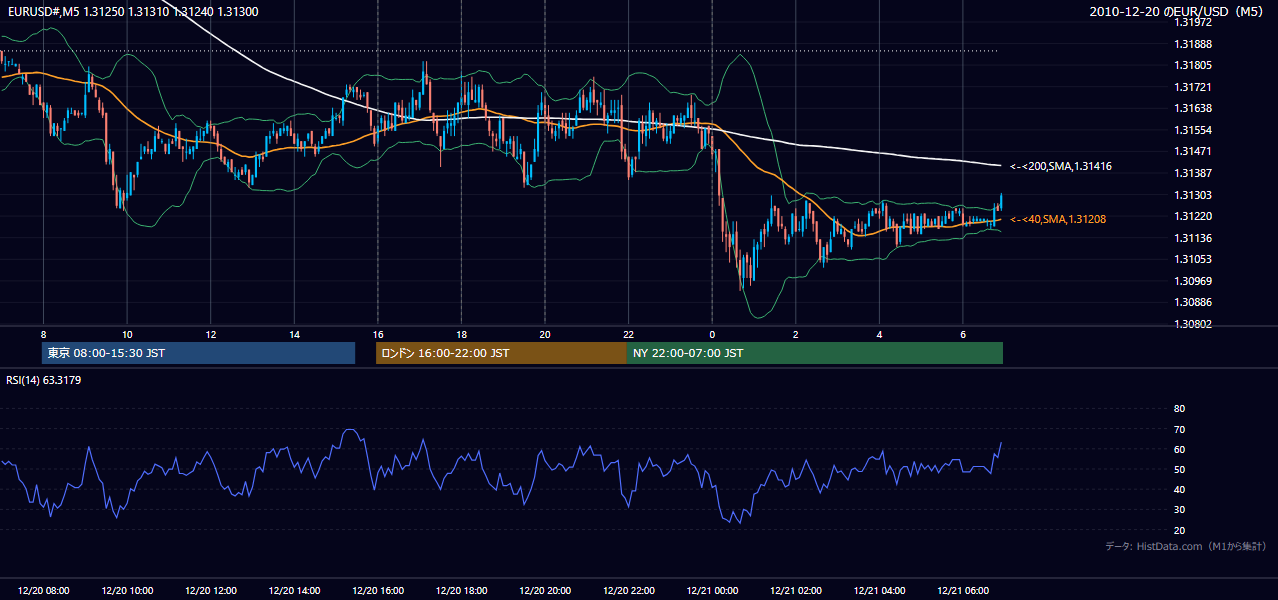Click hour 22 on the price chart time axis
This screenshot has height=600, width=1278.
(628, 334)
